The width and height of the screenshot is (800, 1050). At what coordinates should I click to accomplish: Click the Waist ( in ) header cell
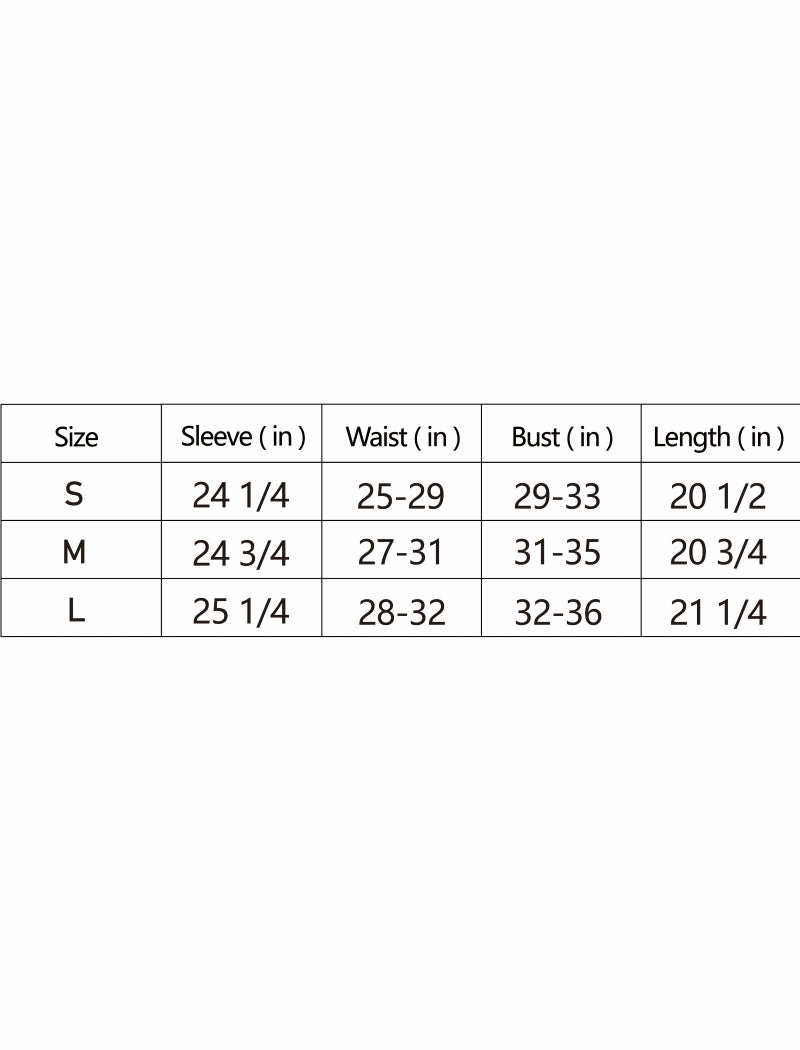pos(403,437)
